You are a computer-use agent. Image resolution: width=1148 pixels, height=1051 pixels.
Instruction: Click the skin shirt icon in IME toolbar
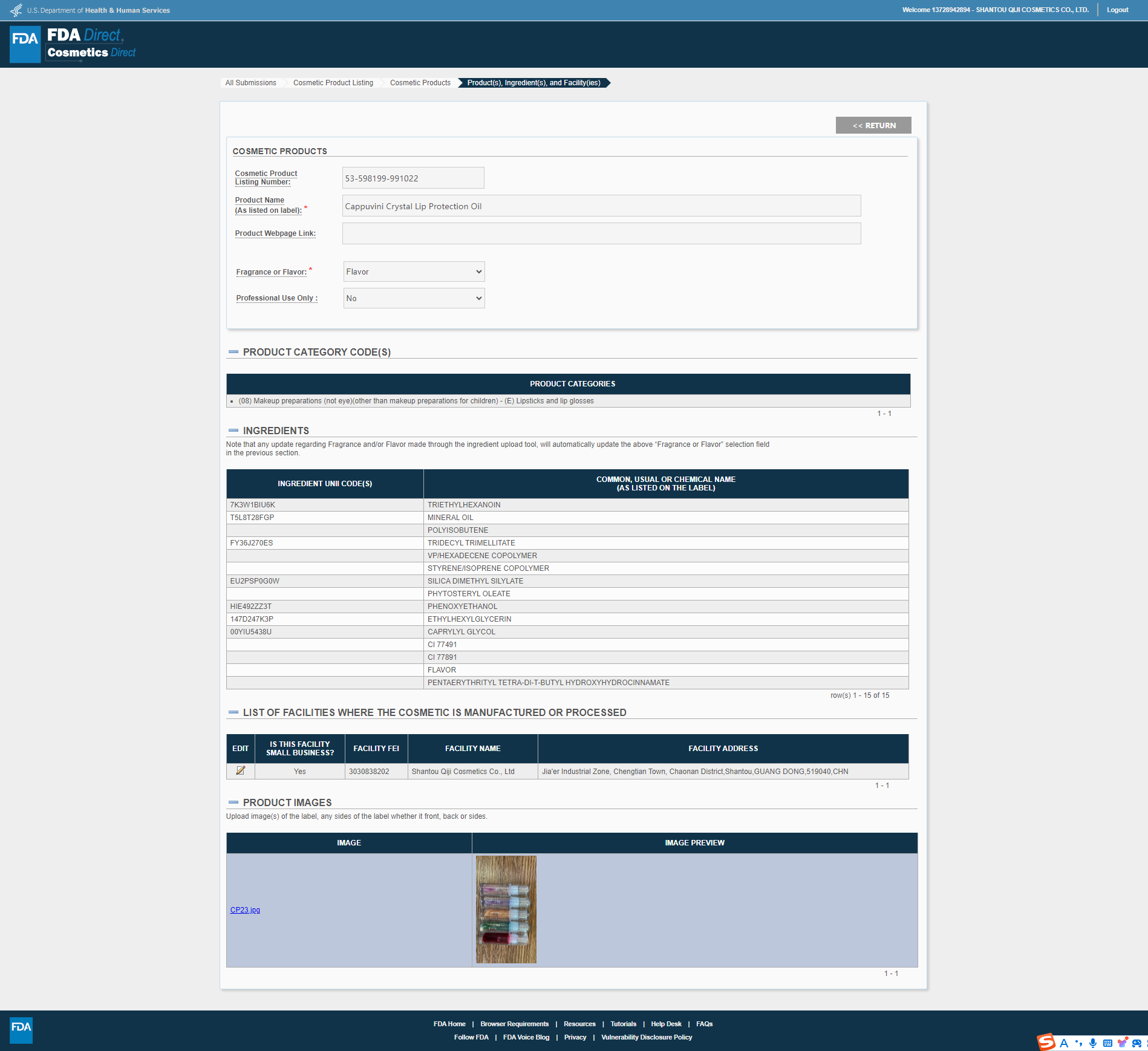pos(1122,1043)
